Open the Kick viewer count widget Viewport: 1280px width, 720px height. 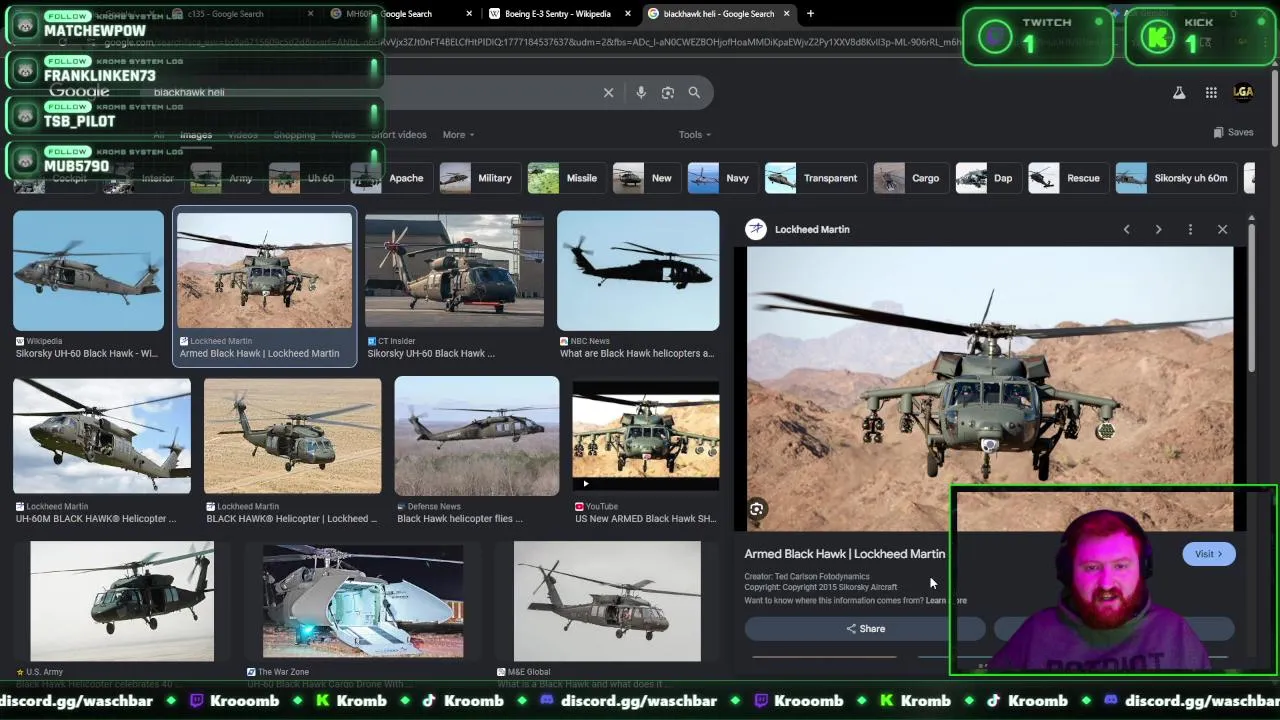tap(1200, 37)
